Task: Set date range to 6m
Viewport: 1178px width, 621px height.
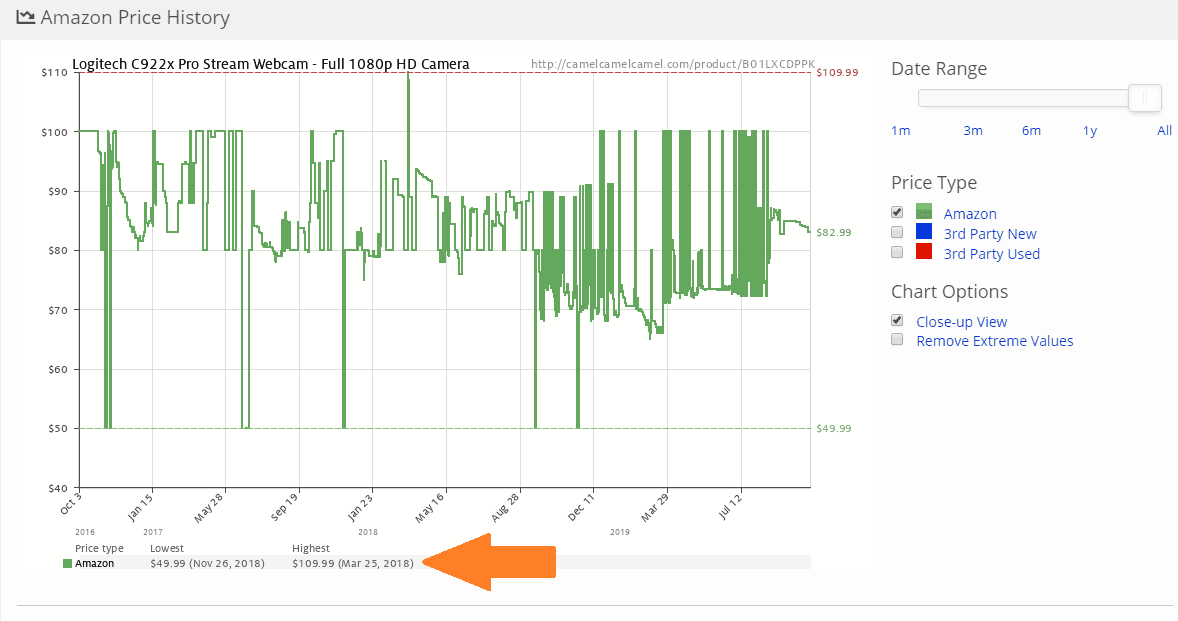Action: (1032, 131)
